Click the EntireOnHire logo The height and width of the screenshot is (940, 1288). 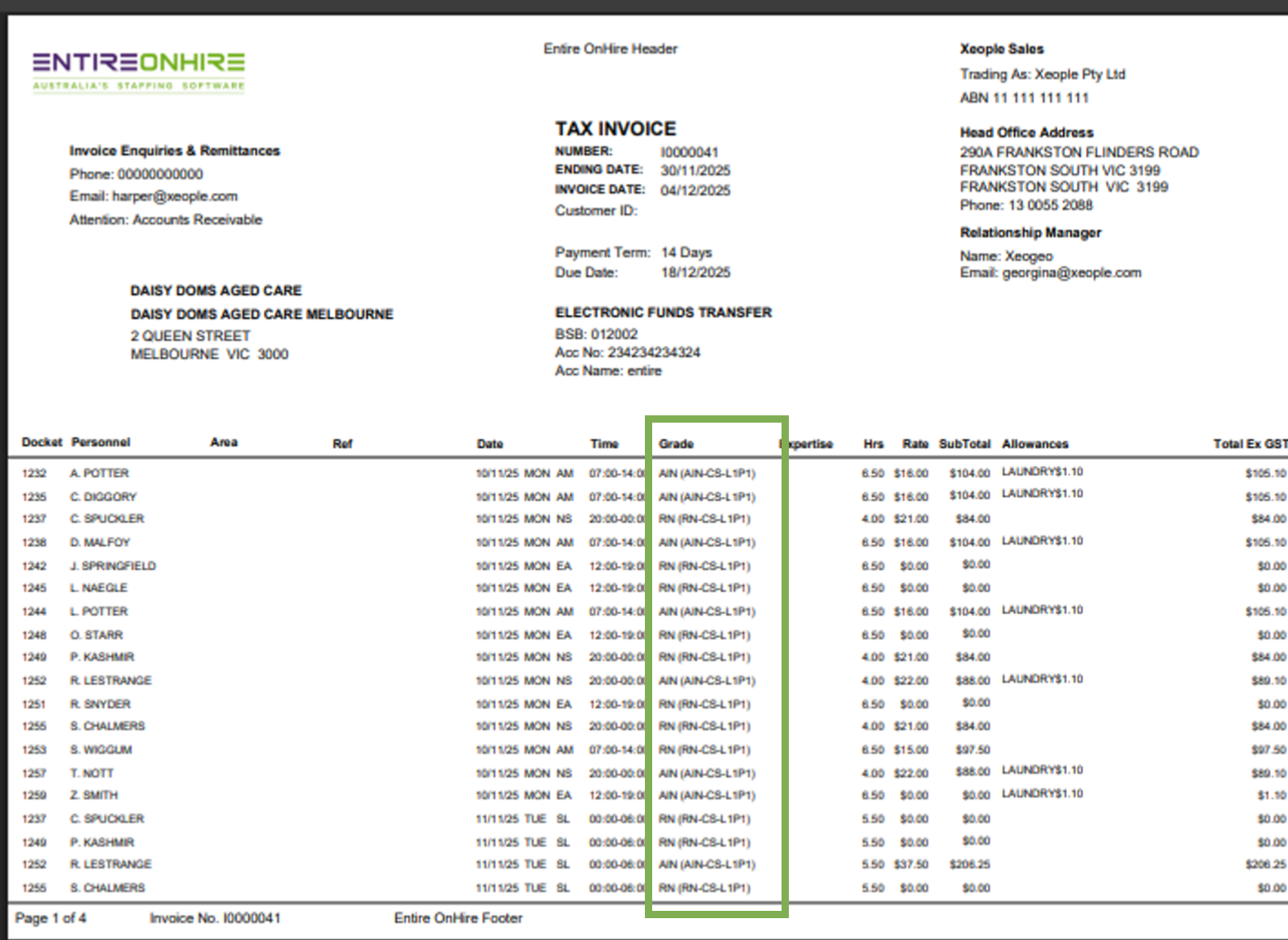[x=138, y=68]
